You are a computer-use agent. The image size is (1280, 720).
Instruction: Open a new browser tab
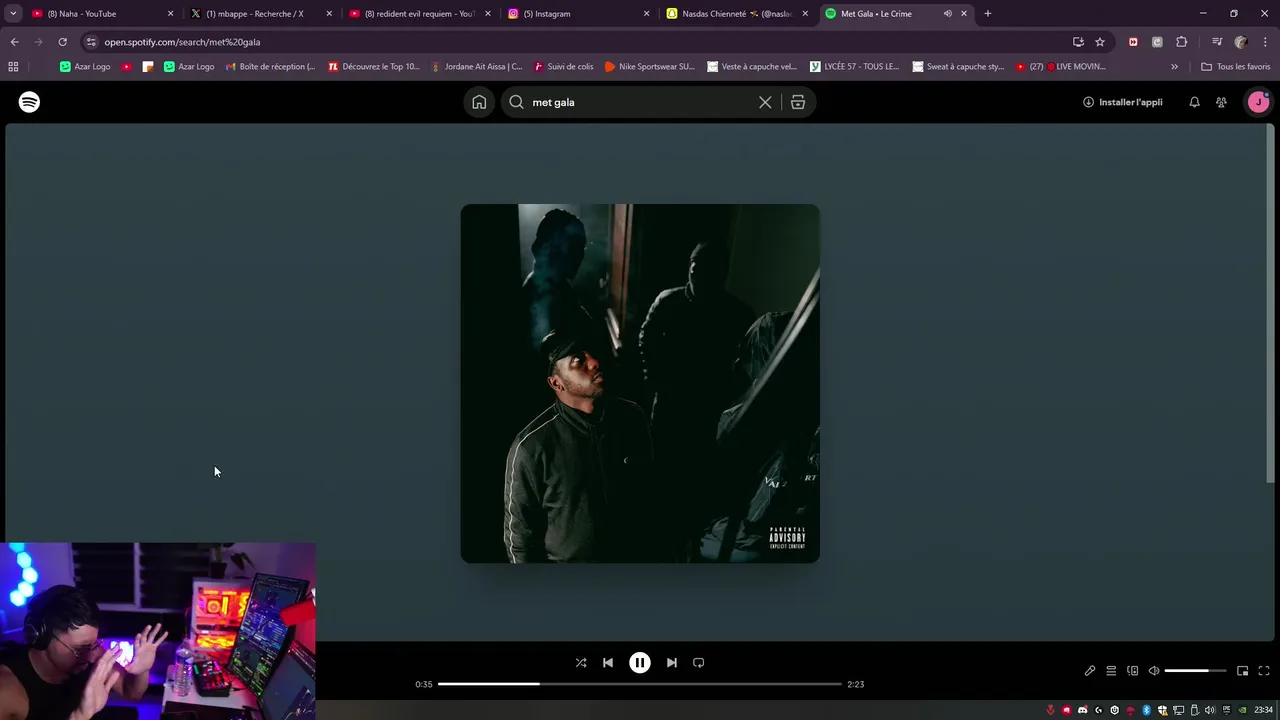(988, 14)
